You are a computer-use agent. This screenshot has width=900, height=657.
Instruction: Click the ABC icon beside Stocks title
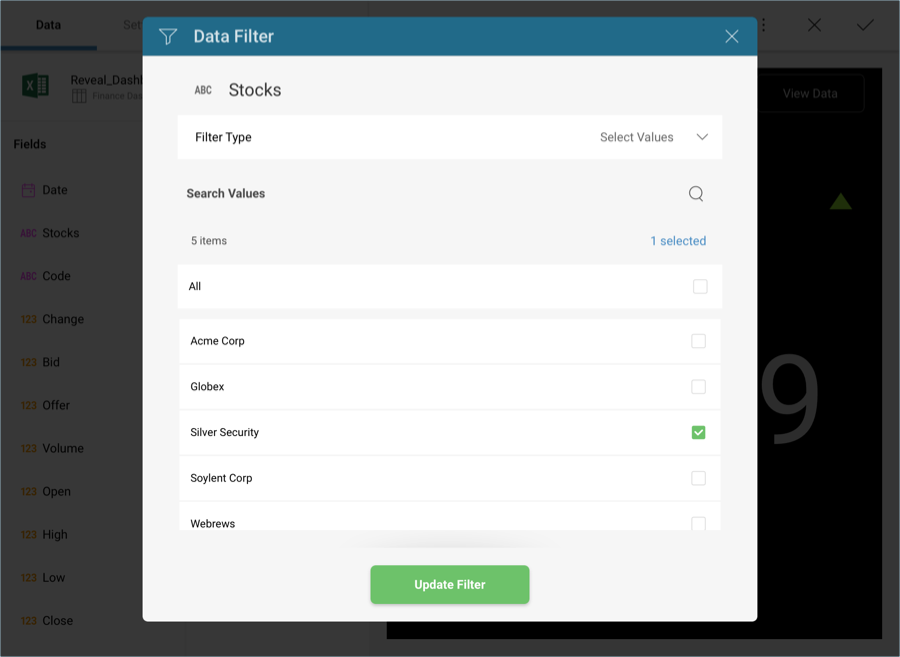(x=203, y=90)
